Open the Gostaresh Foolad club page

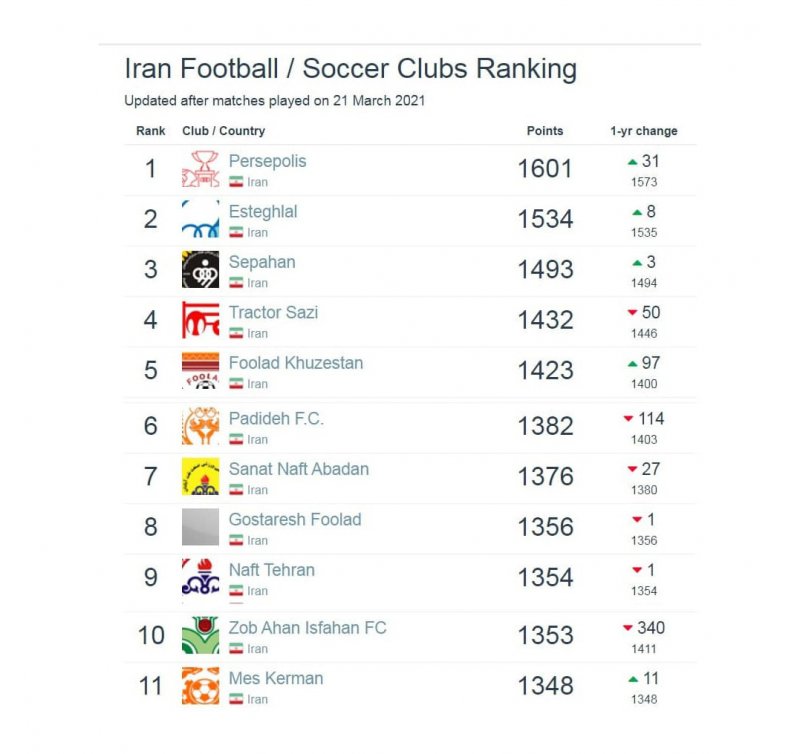pyautogui.click(x=294, y=520)
